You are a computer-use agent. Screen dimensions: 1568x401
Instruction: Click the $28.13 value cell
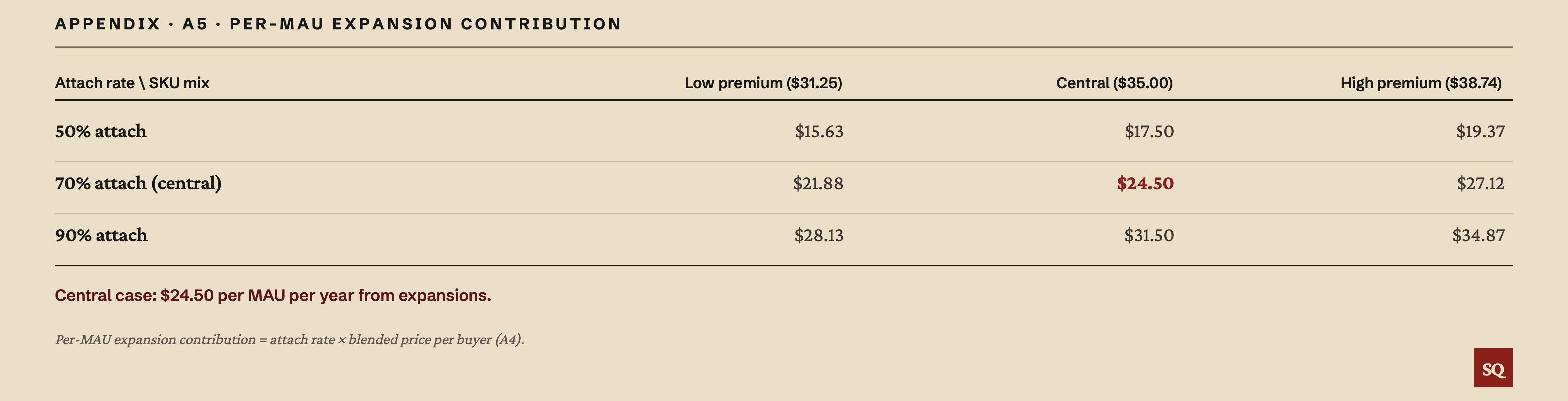pyautogui.click(x=819, y=235)
